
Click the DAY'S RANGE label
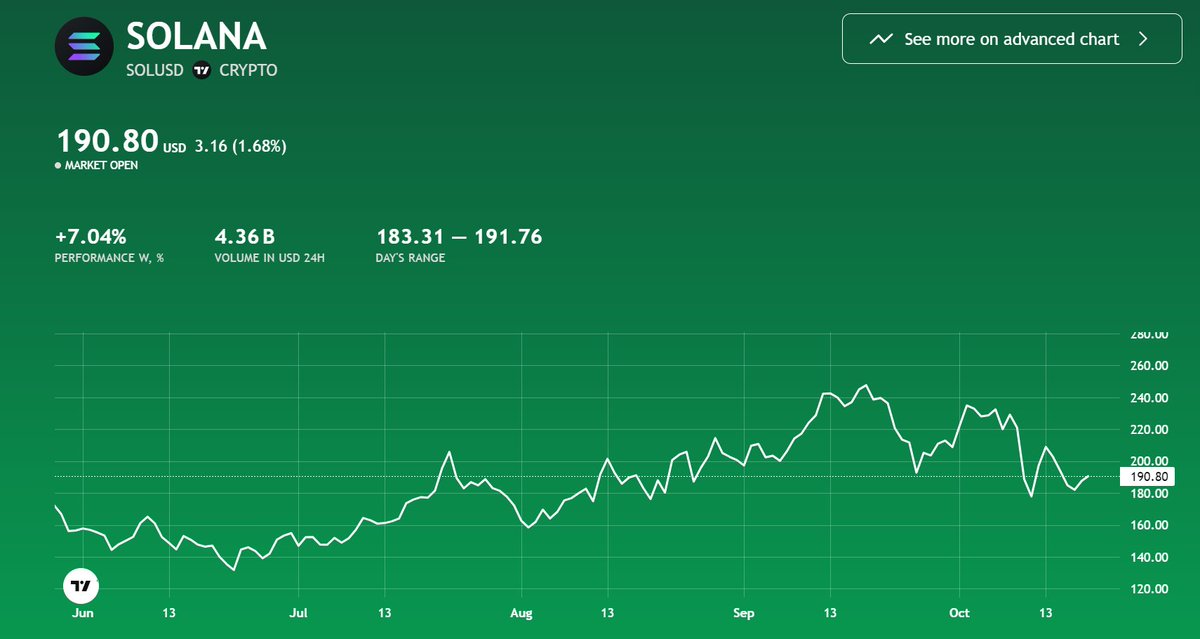pos(411,258)
